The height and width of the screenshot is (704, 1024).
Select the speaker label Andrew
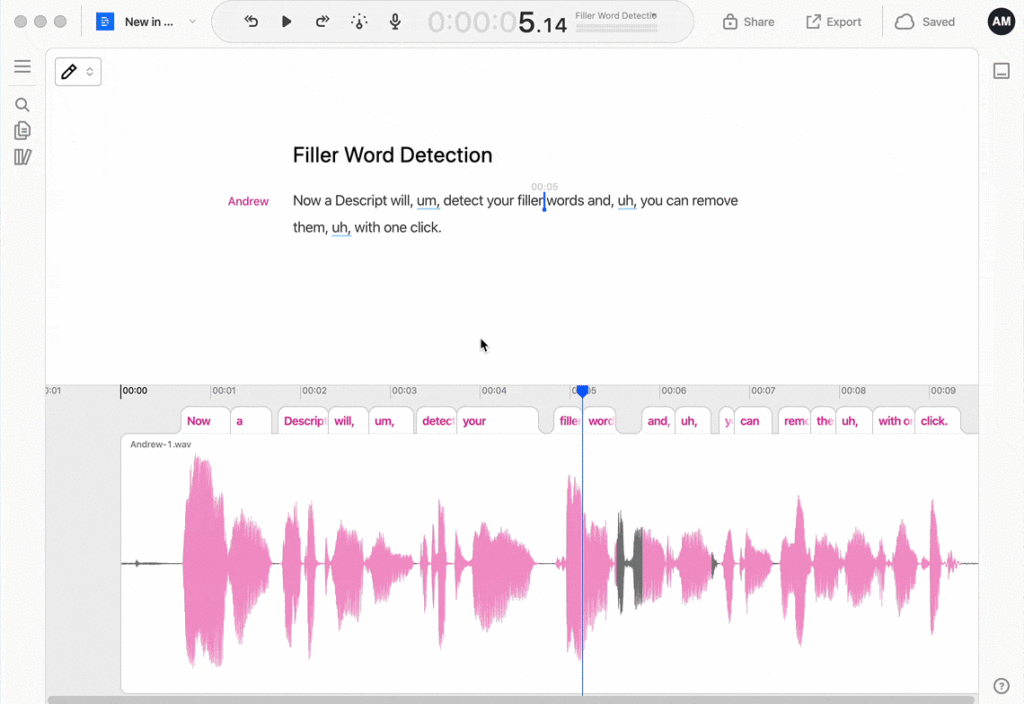coord(248,201)
